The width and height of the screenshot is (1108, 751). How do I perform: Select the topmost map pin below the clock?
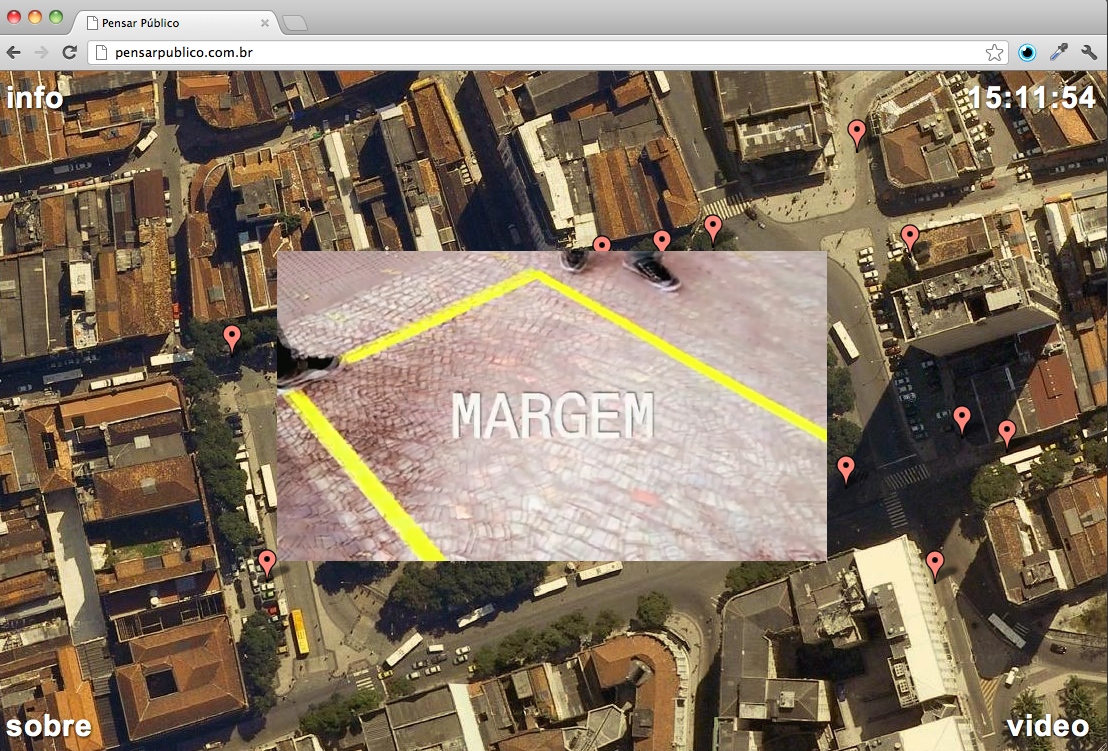click(x=856, y=134)
